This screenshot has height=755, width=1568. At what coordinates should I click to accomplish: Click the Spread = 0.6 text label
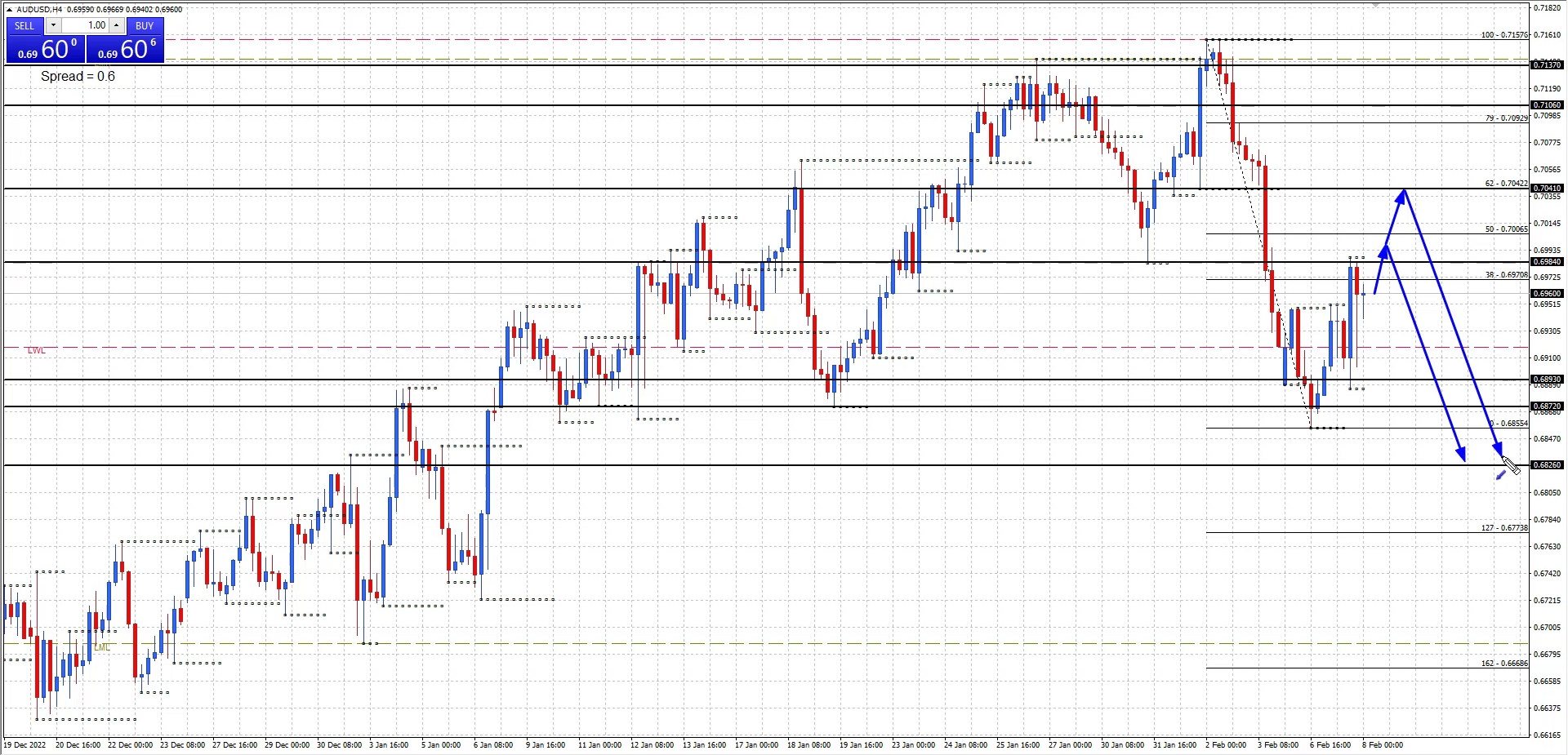(78, 77)
